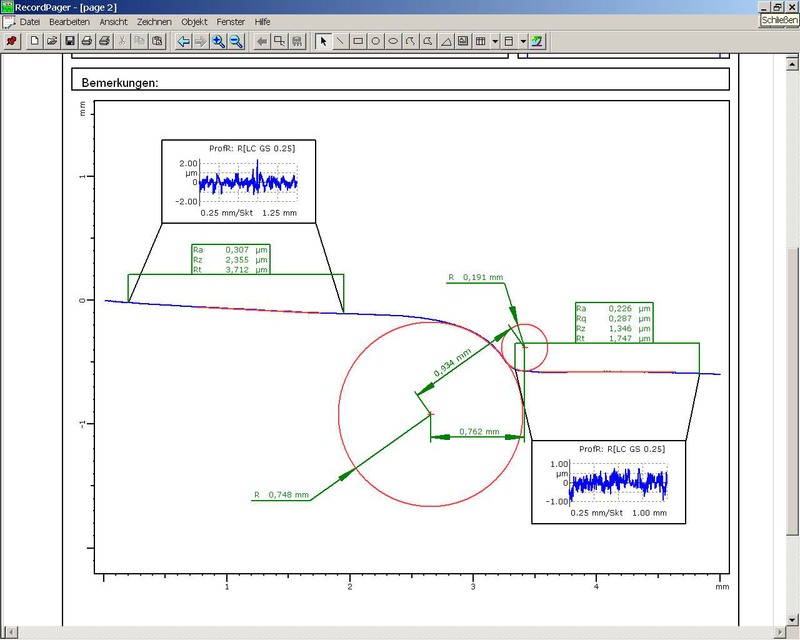Screen dimensions: 800x640
Task: Click the Zoom in magnifier
Action: point(218,41)
